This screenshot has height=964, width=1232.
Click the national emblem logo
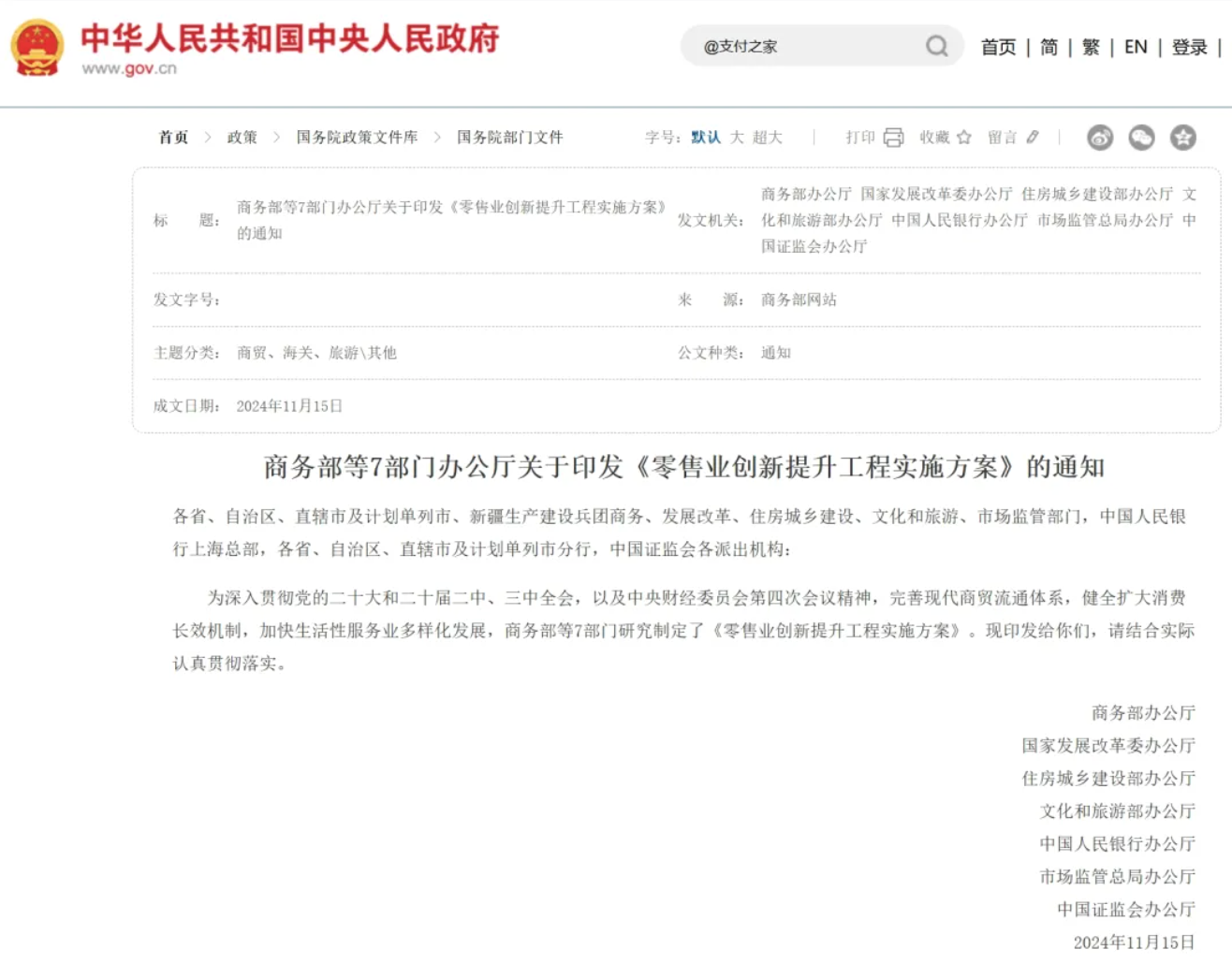click(37, 47)
